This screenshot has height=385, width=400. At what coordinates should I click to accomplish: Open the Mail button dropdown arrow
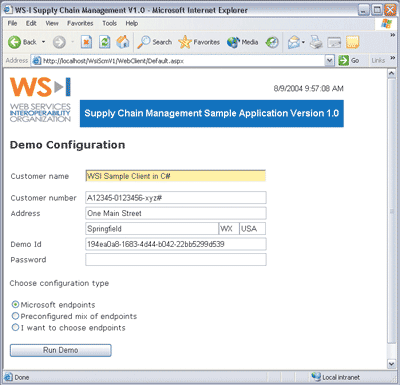point(303,42)
